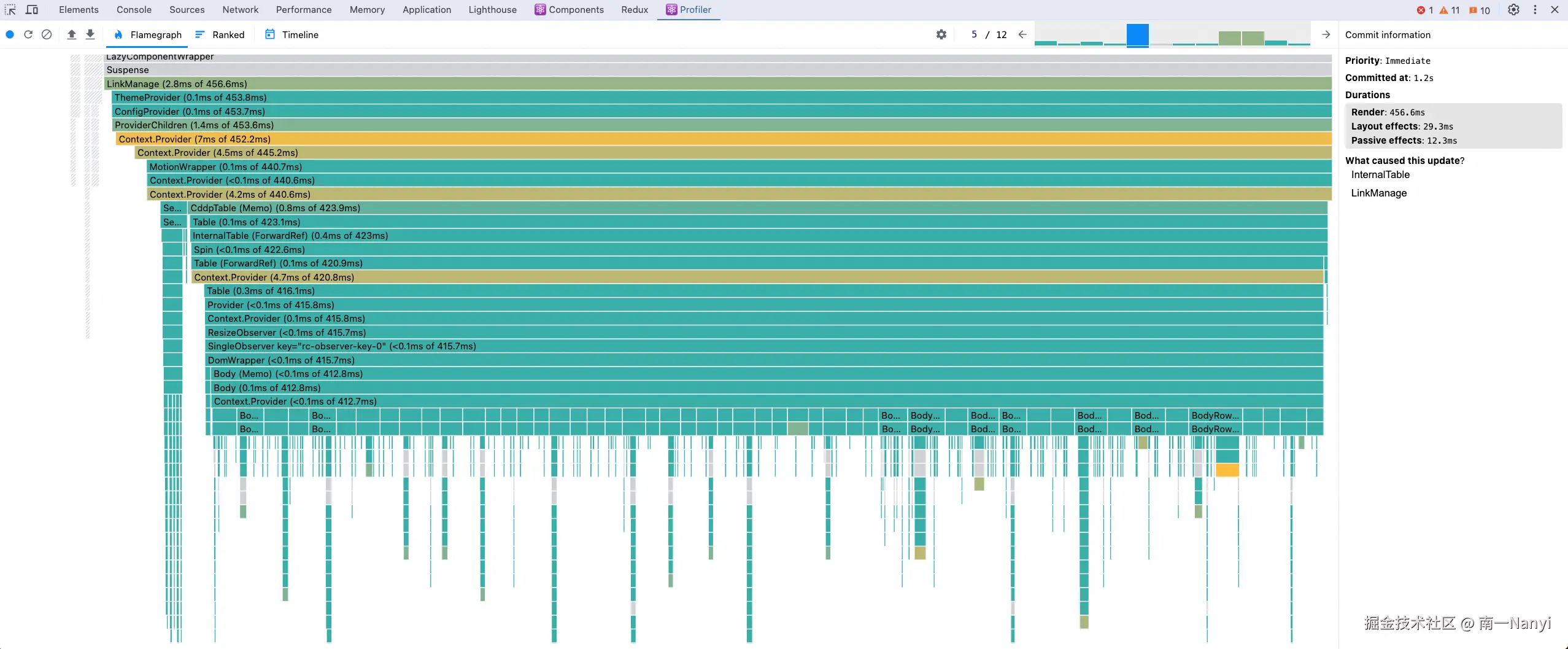1568x649 pixels.
Task: Select Context.Provider 4.2ms of 440.6ms bar
Action: click(740, 195)
